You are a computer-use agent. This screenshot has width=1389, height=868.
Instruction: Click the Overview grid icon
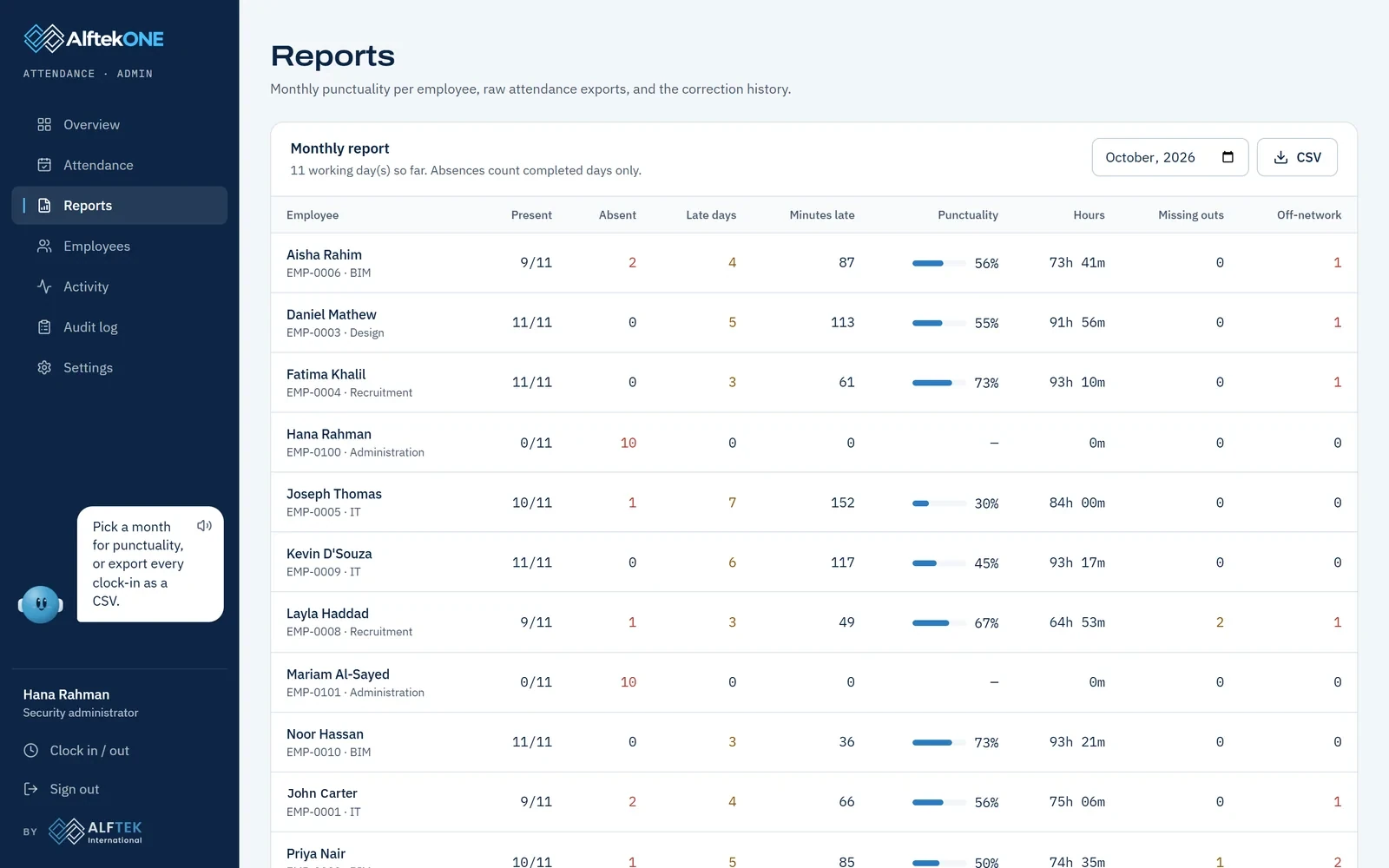click(x=44, y=124)
